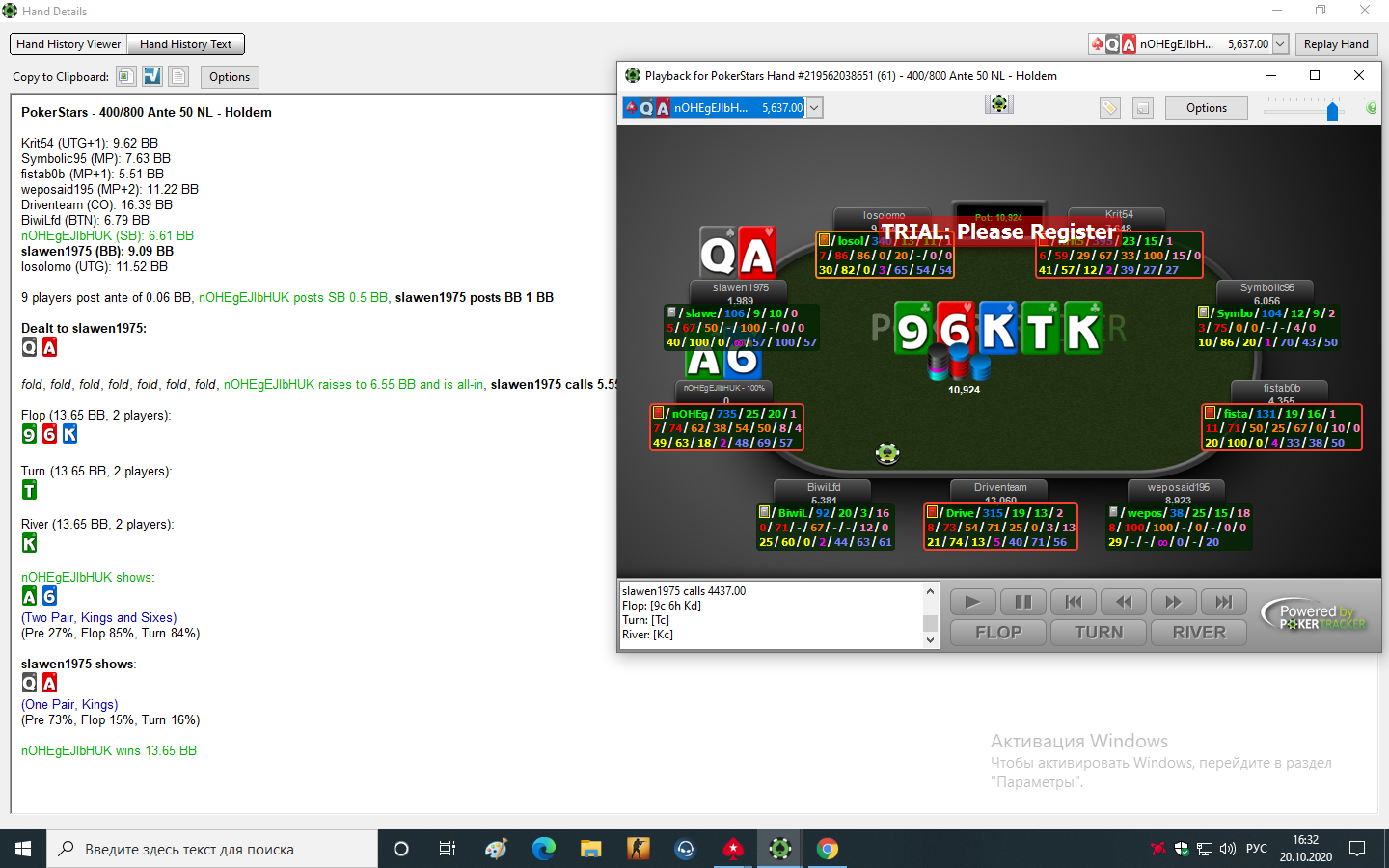Click the Powered by PokerTracker logo
This screenshot has height=868, width=1389.
click(1316, 616)
